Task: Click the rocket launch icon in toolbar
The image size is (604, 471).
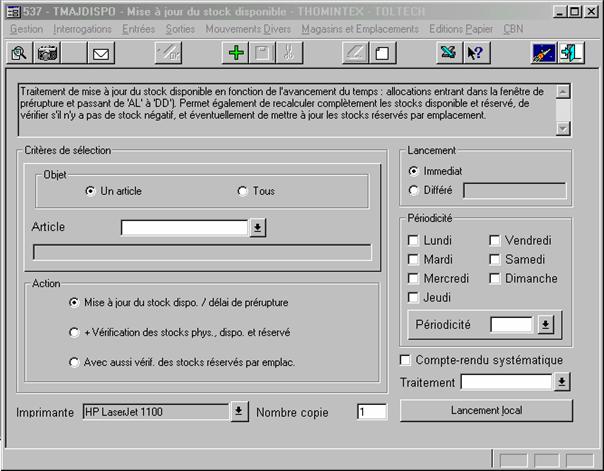Action: coord(544,53)
